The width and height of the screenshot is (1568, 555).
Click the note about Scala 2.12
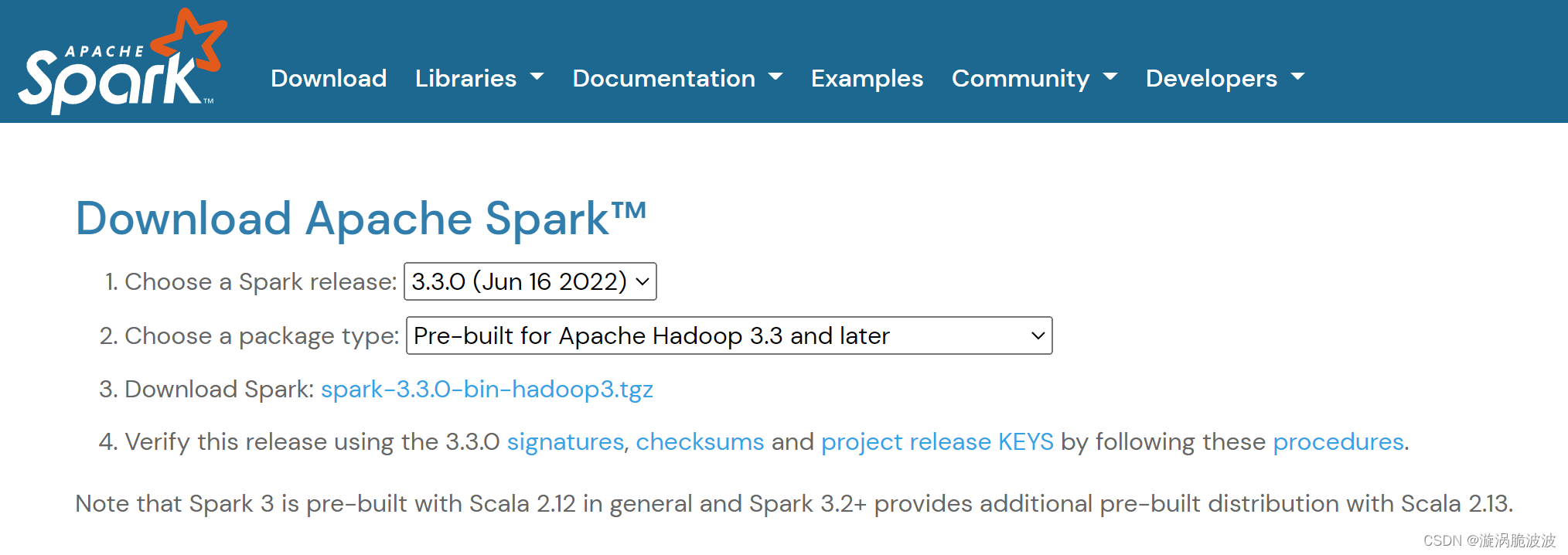(x=794, y=504)
